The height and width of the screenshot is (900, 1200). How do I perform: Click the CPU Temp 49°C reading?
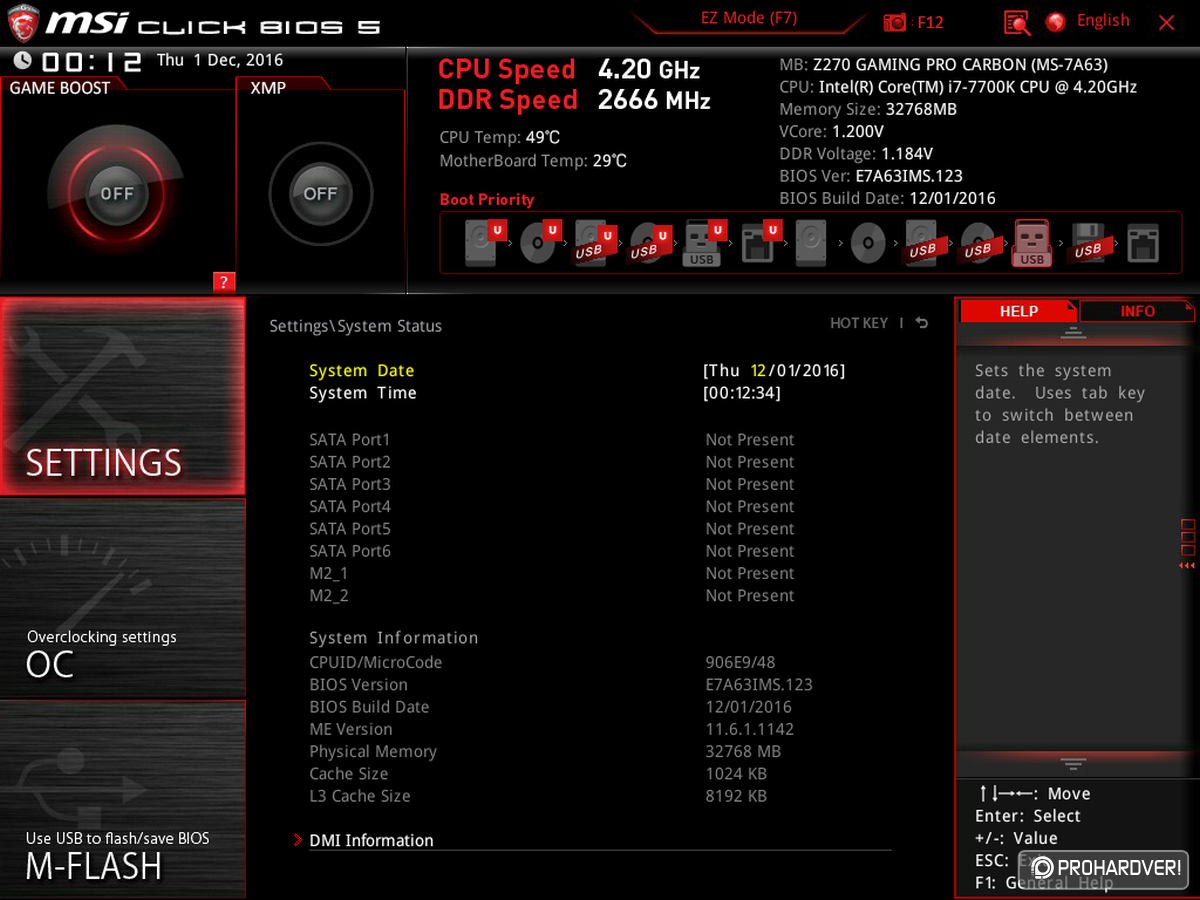pyautogui.click(x=500, y=137)
